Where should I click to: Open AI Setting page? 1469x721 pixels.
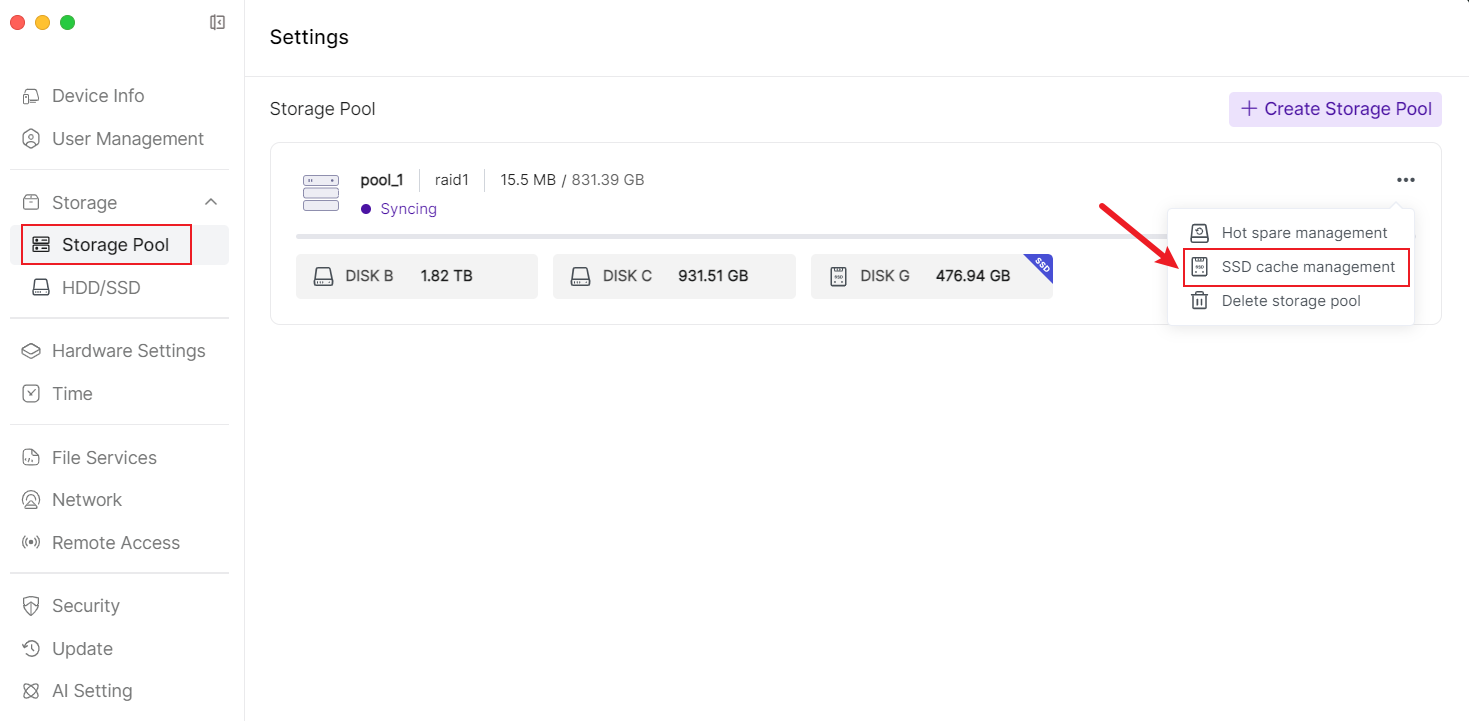(92, 691)
